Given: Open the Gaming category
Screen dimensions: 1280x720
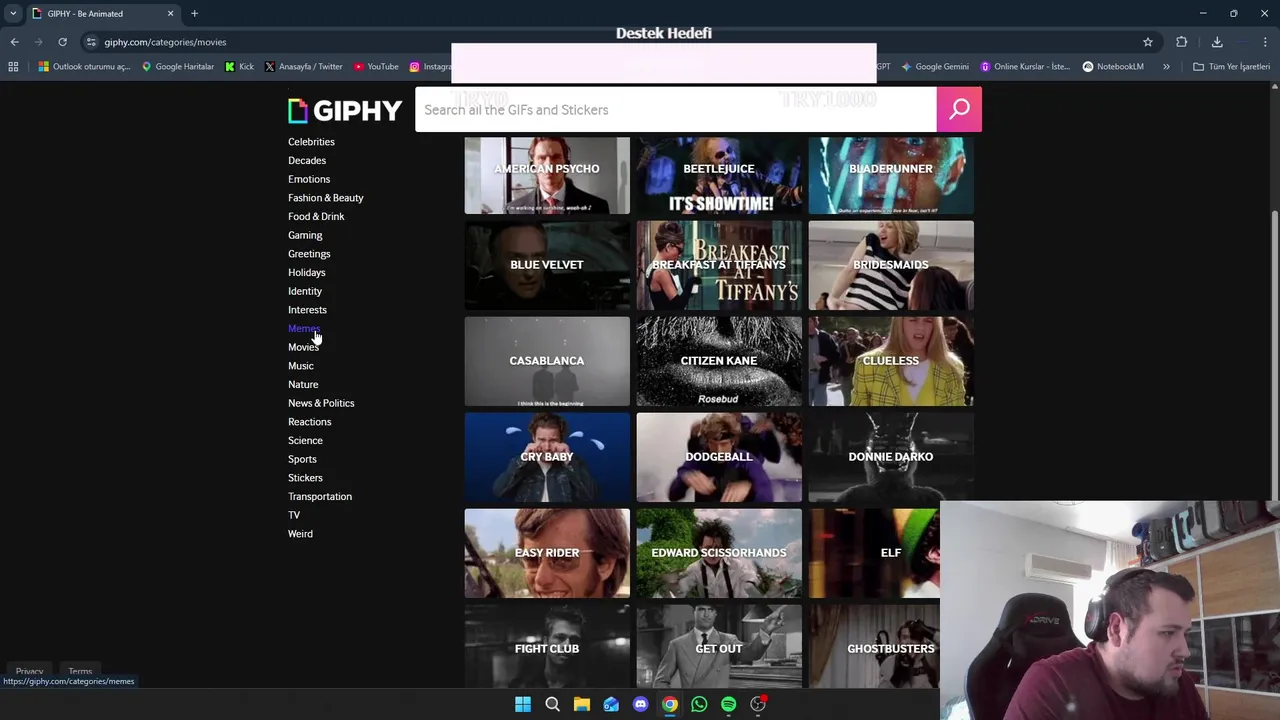Looking at the screenshot, I should pos(305,235).
